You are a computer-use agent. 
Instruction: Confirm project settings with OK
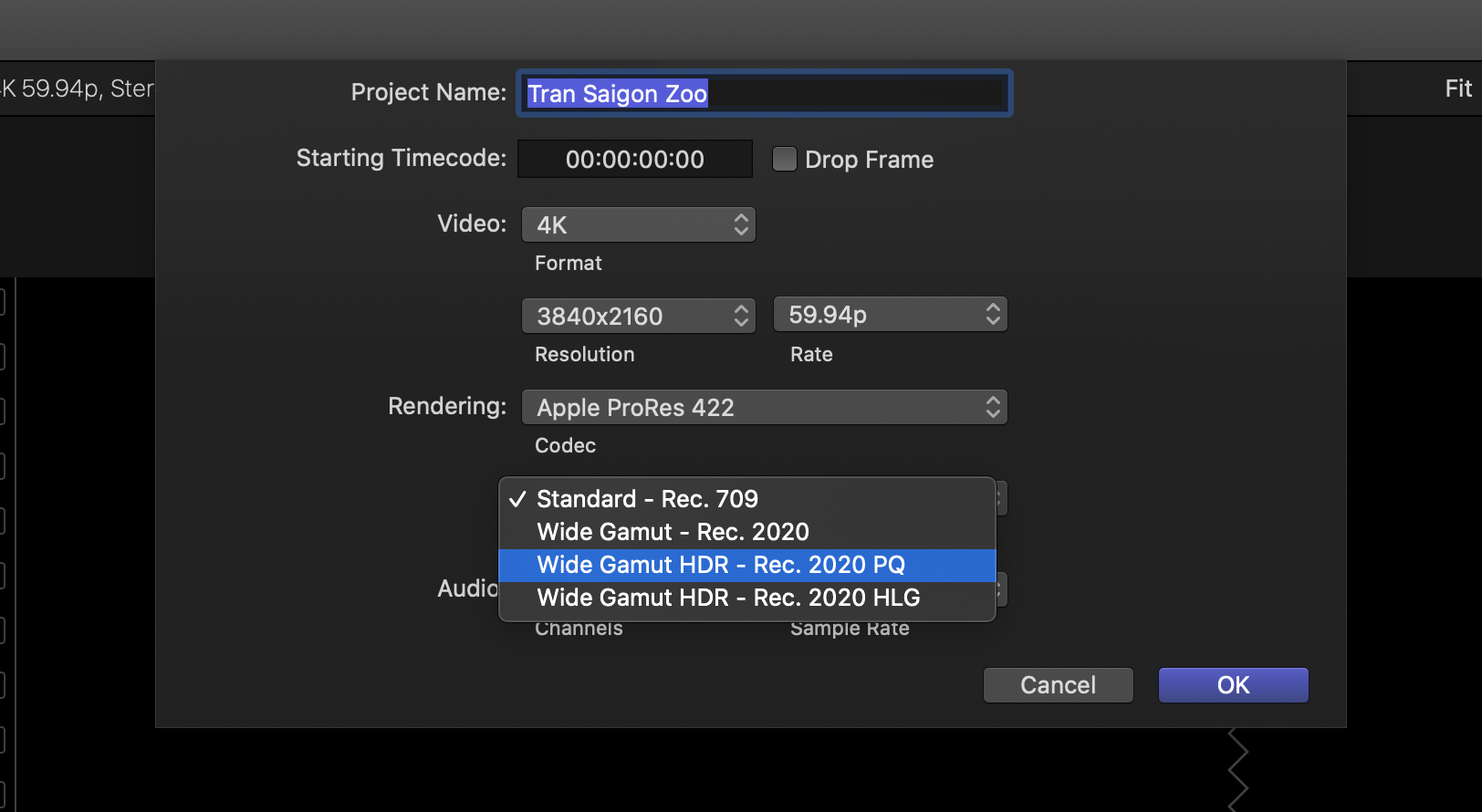1233,685
